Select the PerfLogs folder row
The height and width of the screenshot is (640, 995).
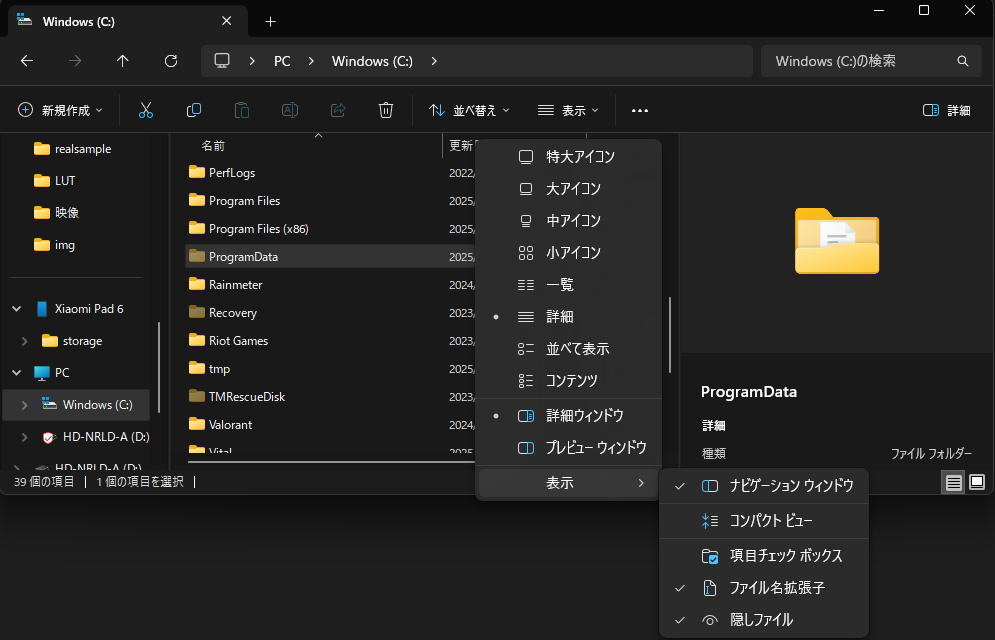tap(330, 173)
